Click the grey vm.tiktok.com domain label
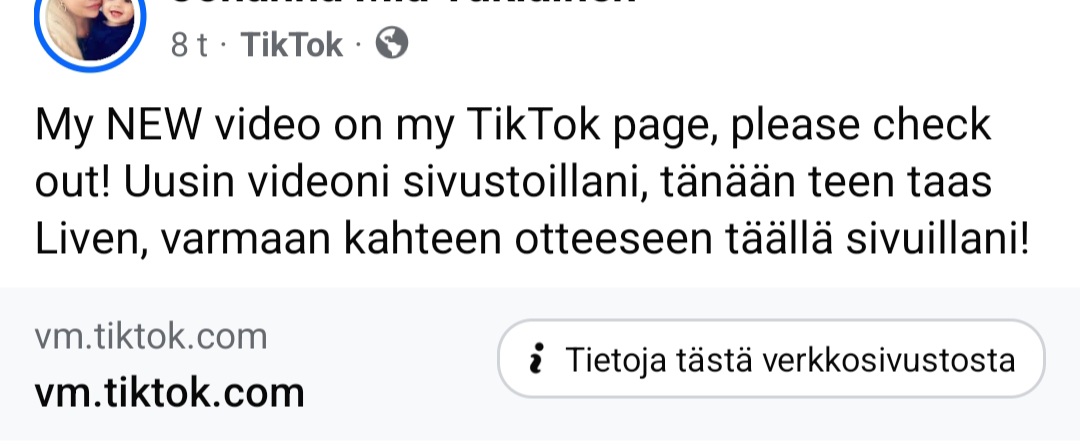Viewport: 1080px width, 448px height. [x=151, y=337]
